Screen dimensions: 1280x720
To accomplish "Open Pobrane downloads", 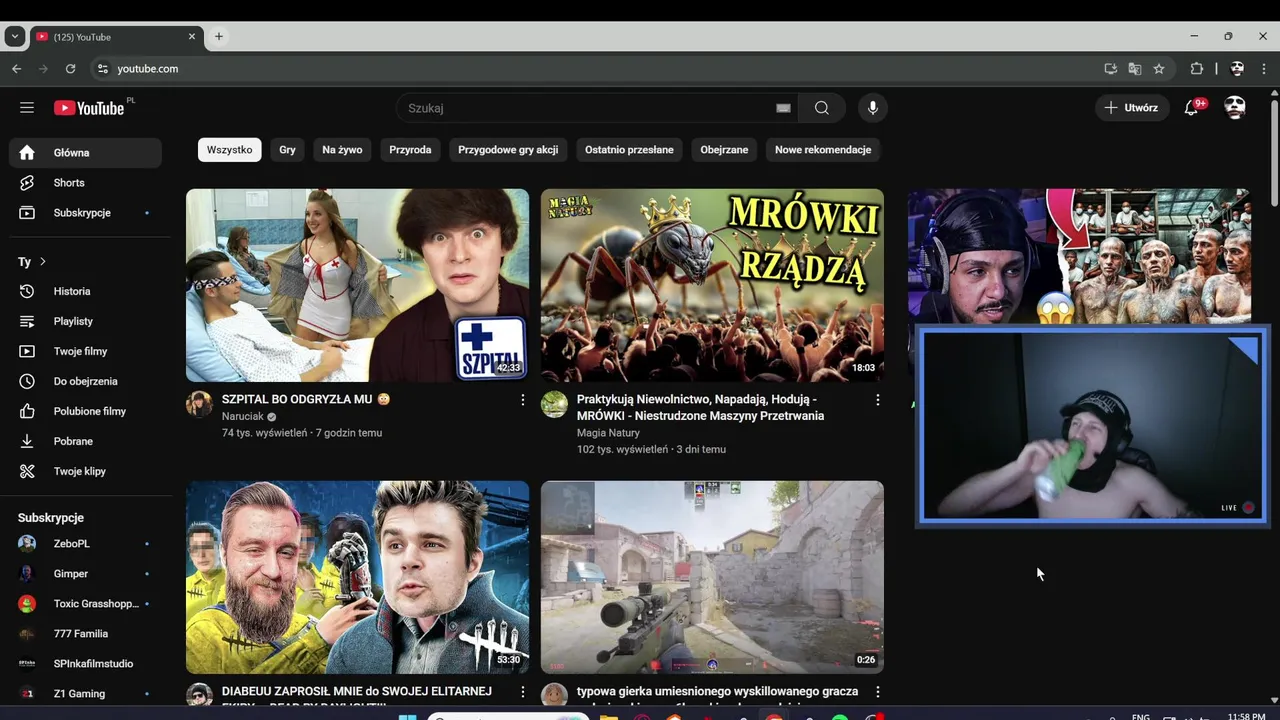I will 85,441.
